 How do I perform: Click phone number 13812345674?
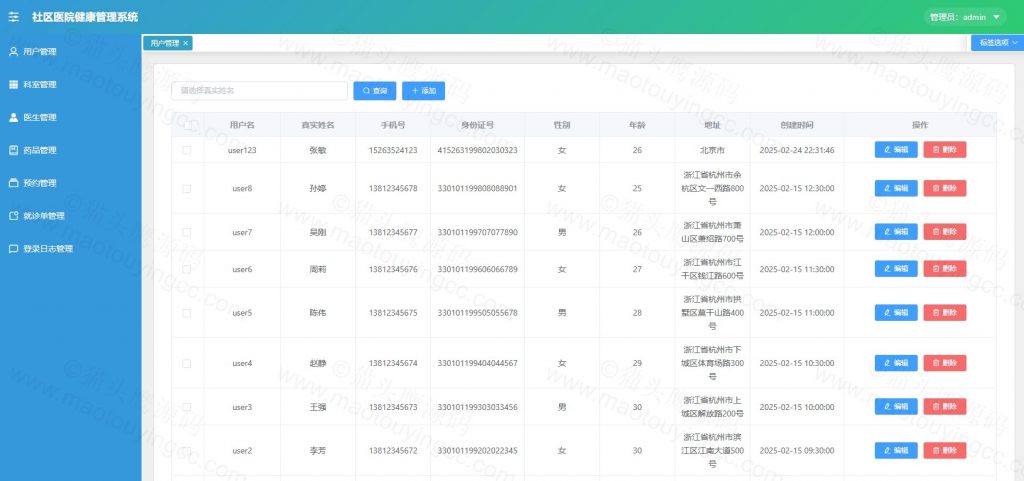point(392,364)
